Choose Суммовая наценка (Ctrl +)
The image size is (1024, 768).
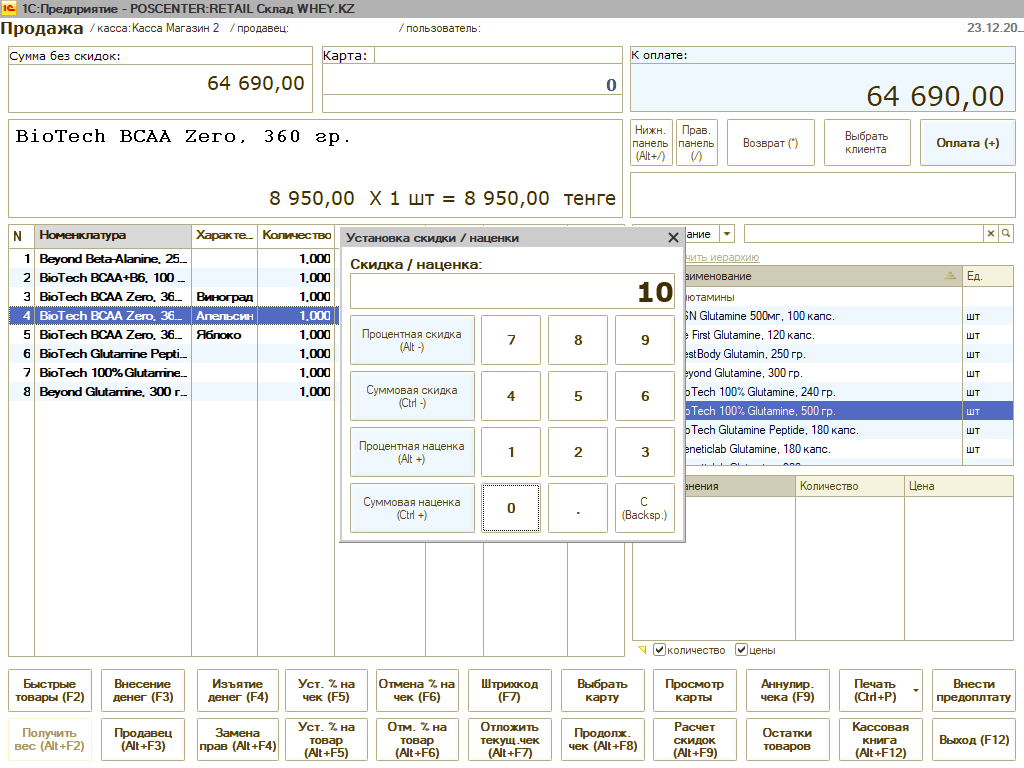412,508
